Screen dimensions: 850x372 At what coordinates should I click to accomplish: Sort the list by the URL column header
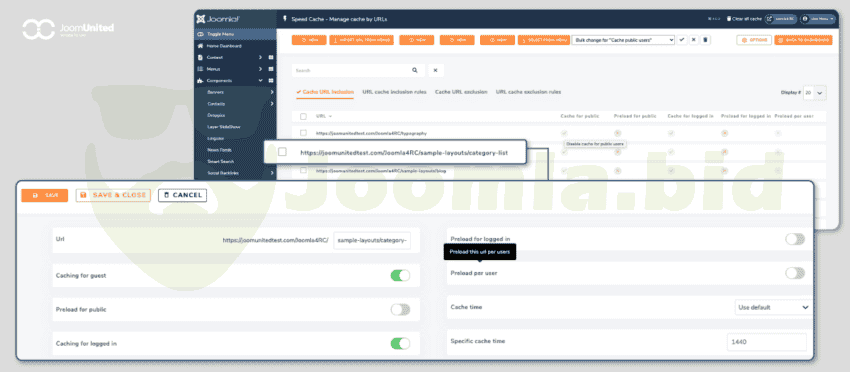[x=324, y=116]
